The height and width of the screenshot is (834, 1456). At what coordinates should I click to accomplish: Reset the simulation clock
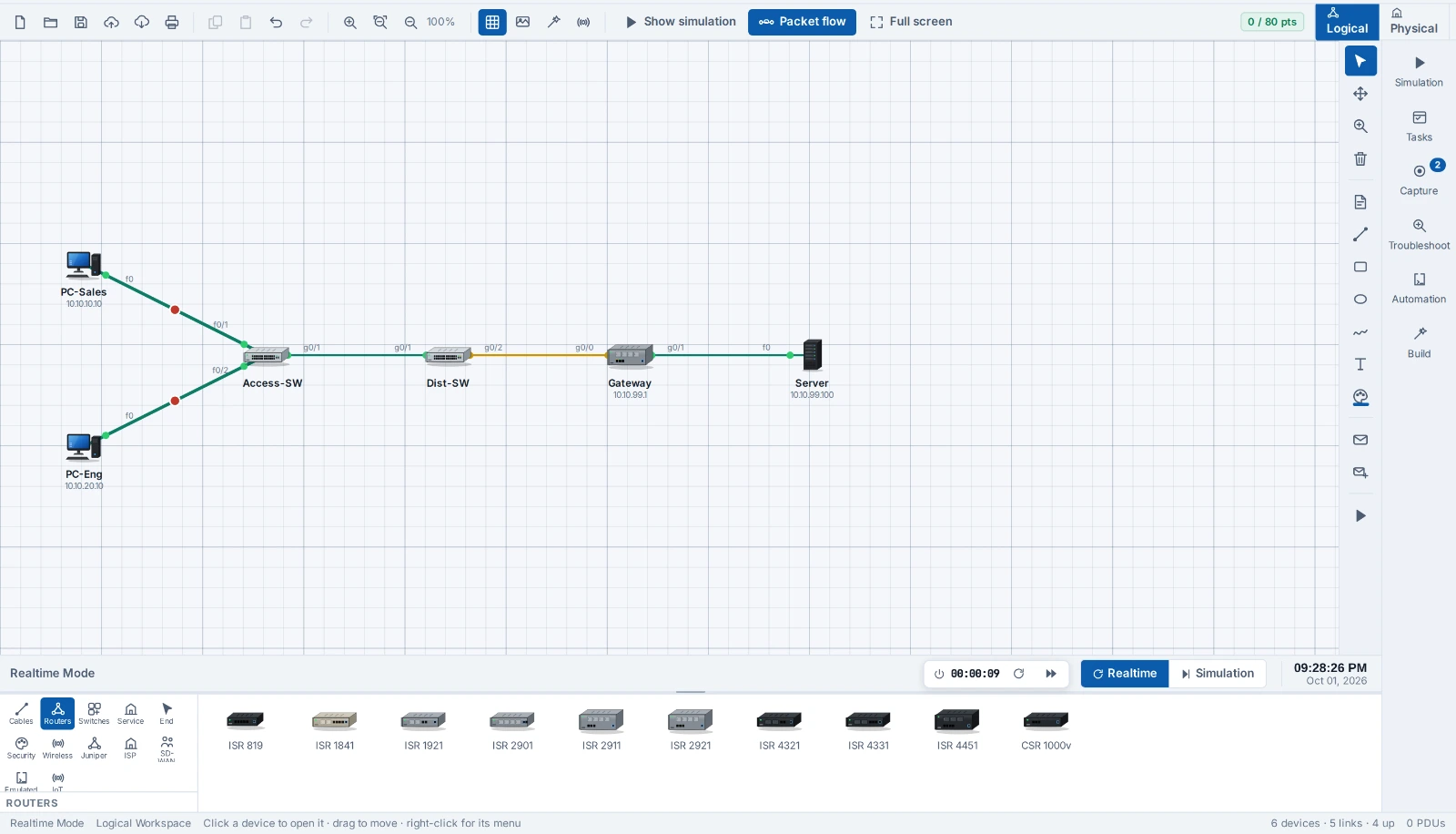click(1019, 674)
